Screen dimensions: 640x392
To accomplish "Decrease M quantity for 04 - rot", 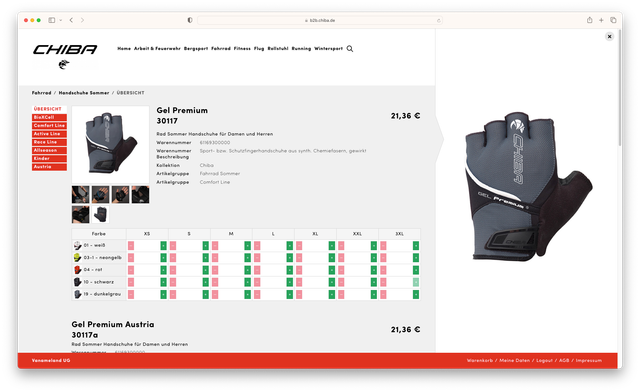I will coord(215,270).
